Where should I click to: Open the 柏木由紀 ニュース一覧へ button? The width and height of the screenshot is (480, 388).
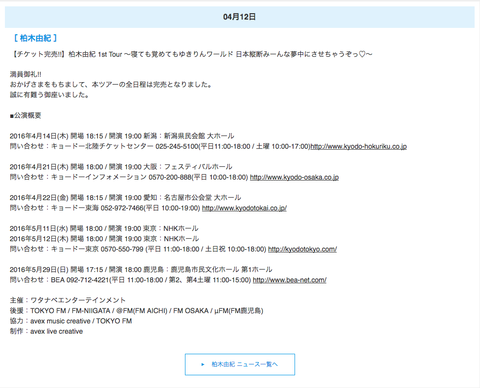(240, 364)
